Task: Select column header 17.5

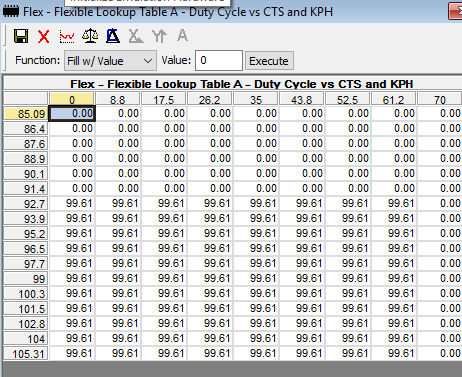Action: [163, 99]
